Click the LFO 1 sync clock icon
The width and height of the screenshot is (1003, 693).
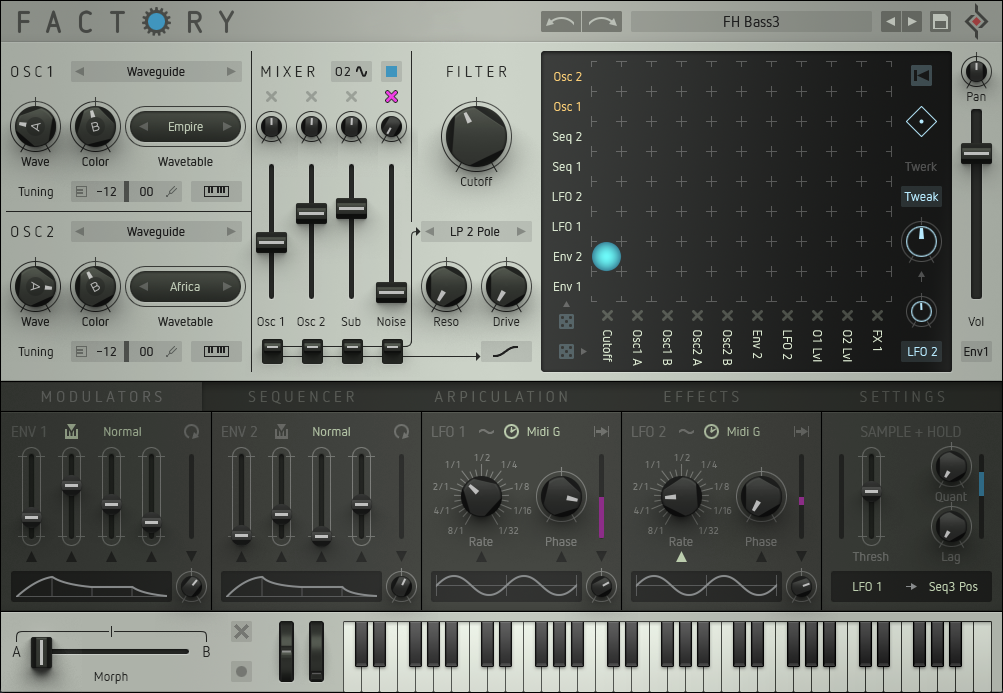tap(511, 432)
